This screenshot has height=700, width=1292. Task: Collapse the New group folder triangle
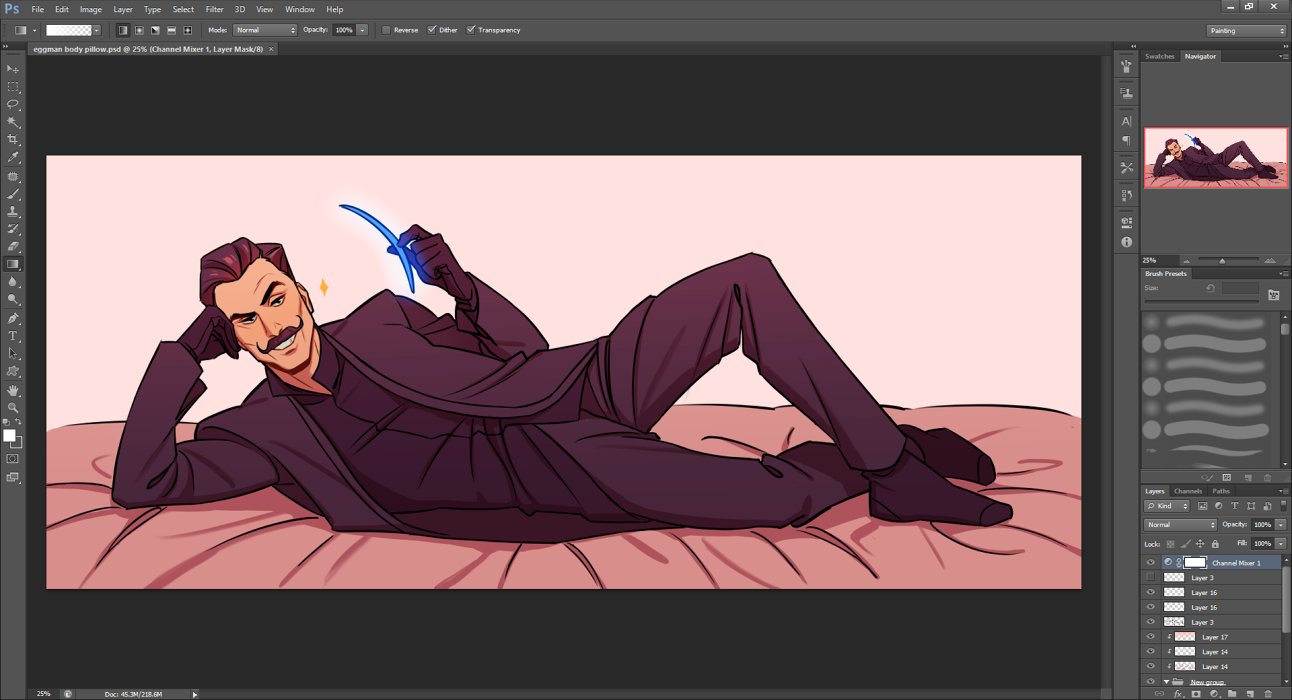[1166, 681]
